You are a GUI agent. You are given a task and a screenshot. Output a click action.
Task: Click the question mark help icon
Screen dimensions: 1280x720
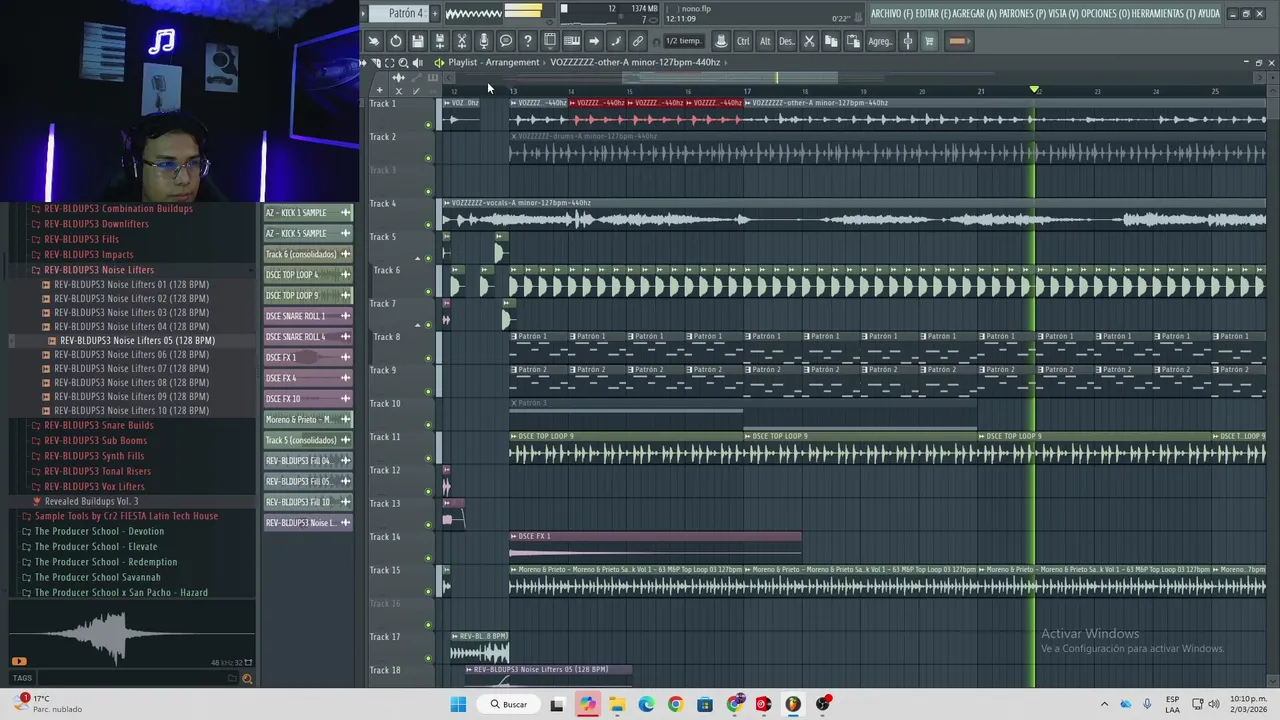(528, 41)
